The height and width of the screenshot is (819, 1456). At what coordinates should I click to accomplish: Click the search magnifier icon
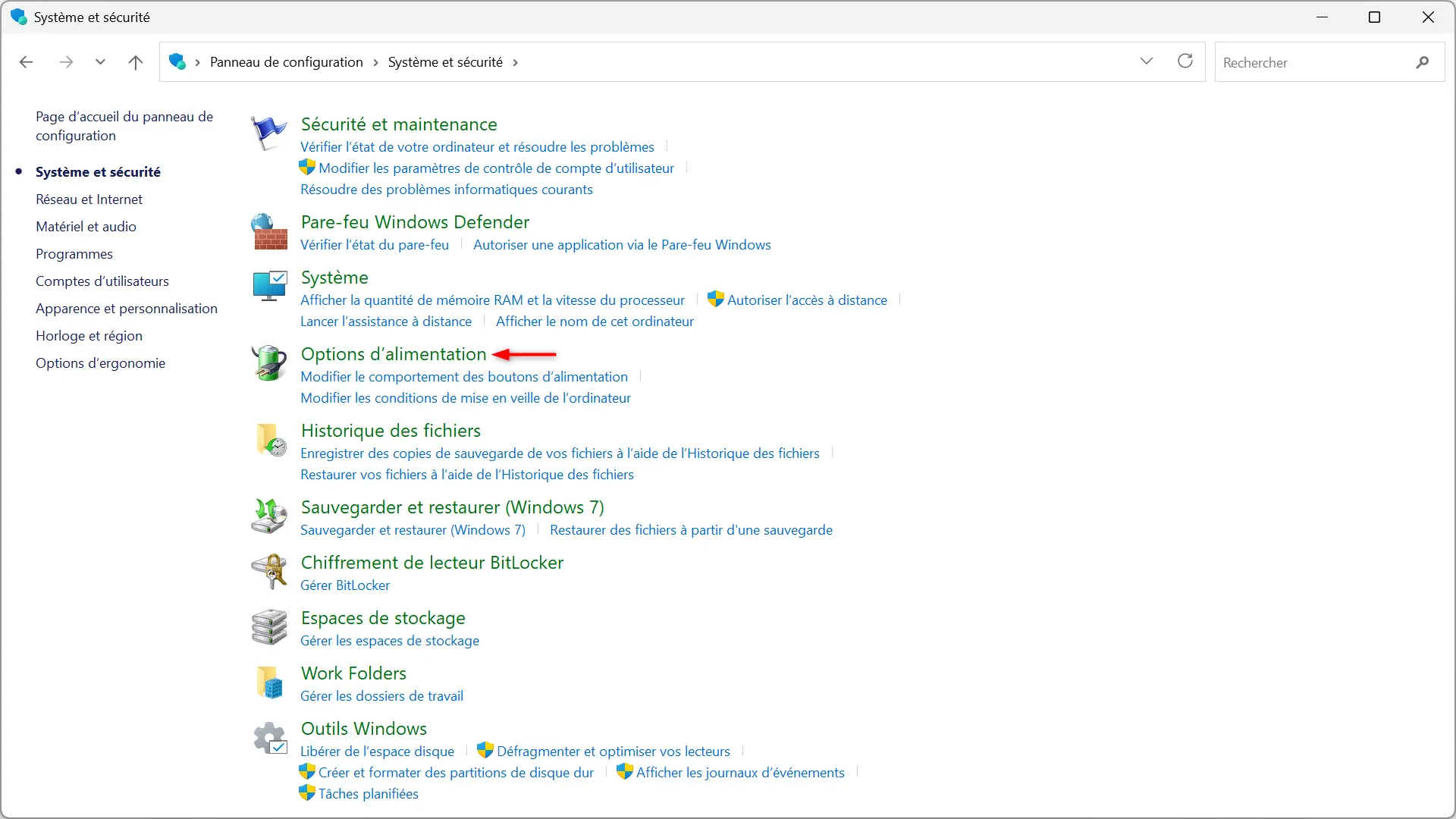[x=1423, y=62]
